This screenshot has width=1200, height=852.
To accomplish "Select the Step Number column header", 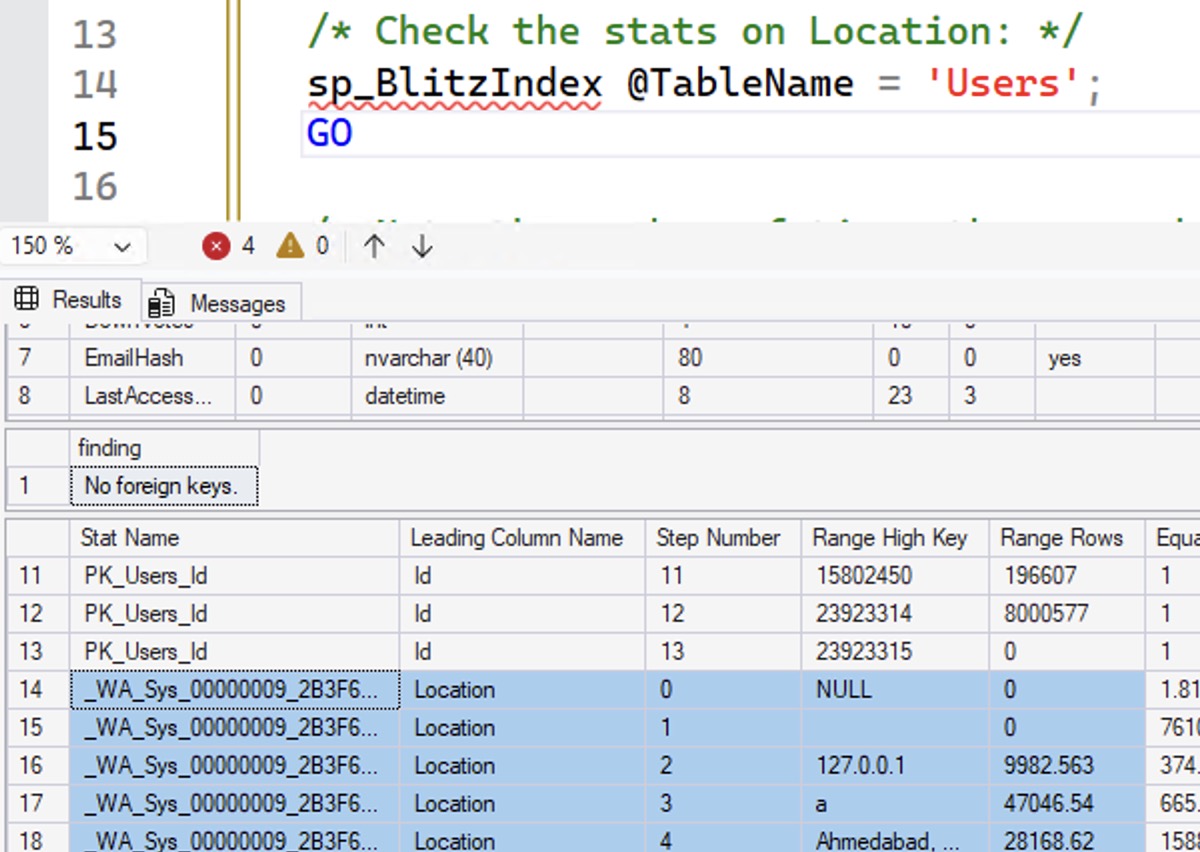I will point(717,538).
